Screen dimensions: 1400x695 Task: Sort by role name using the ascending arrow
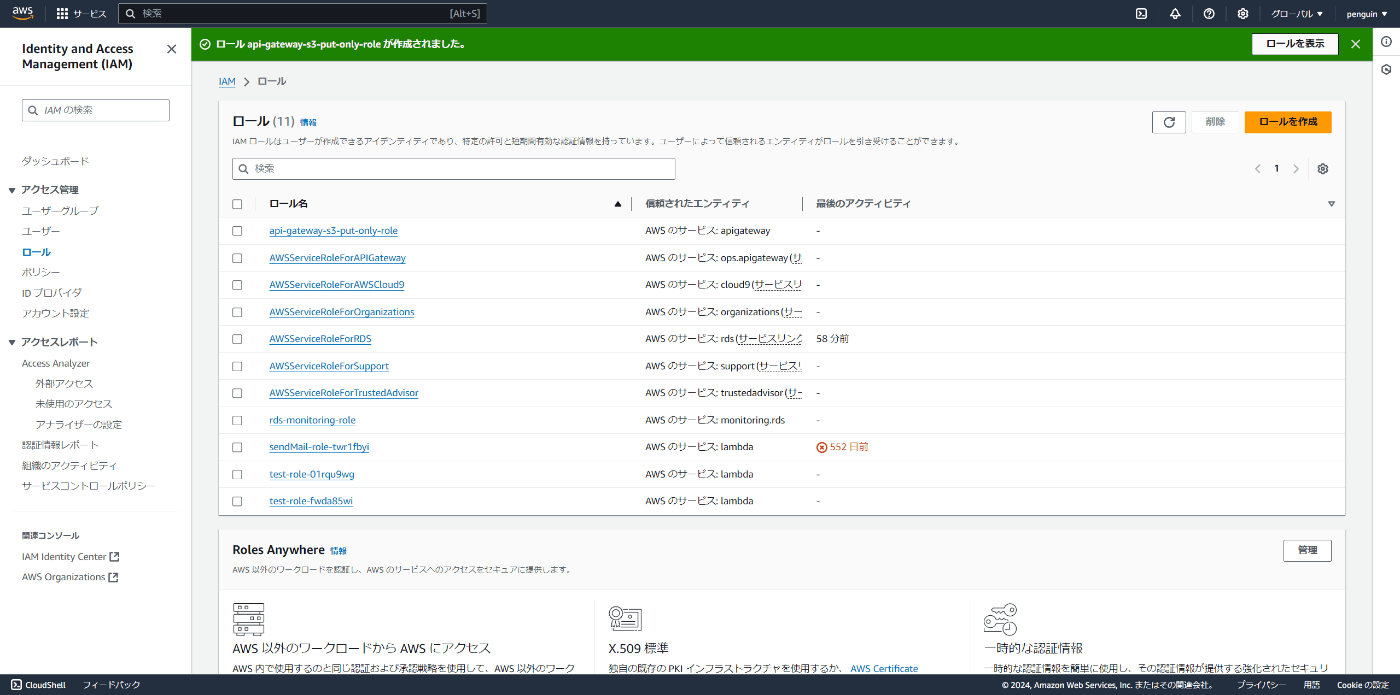[617, 204]
